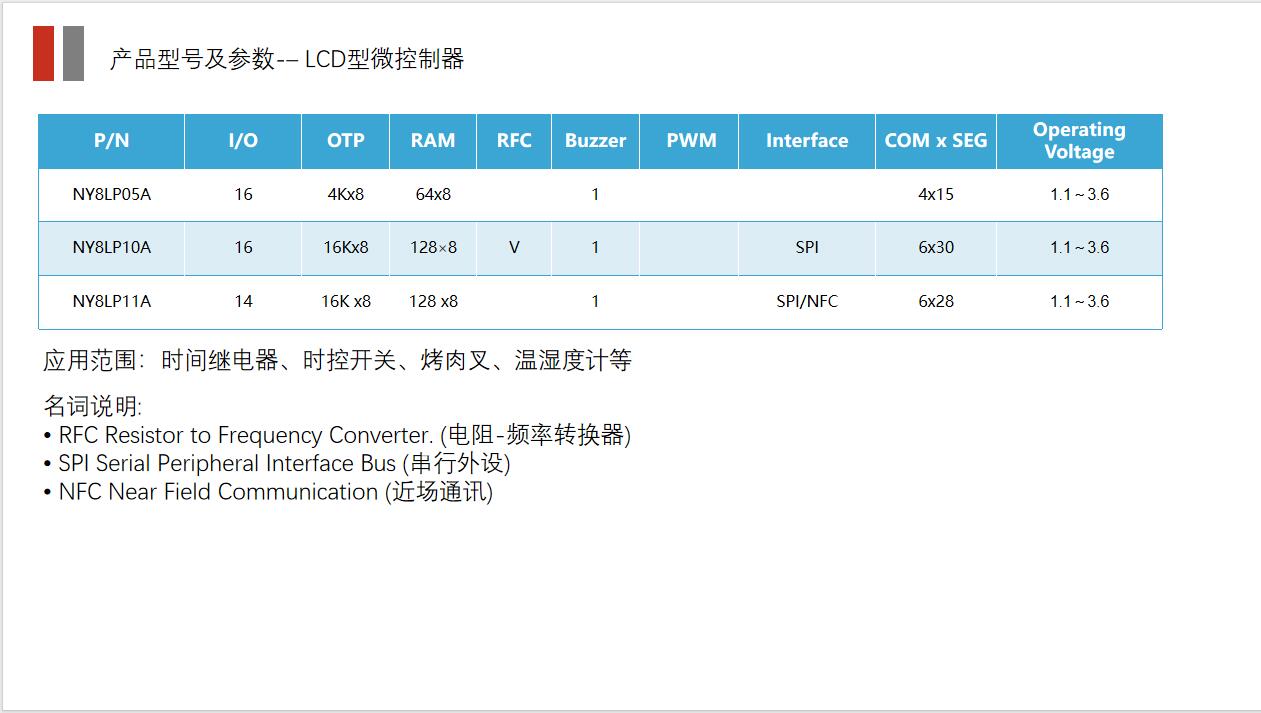Screen dimensions: 1261x713
Task: Click COM x SEG value 6x30
Action: pos(936,247)
